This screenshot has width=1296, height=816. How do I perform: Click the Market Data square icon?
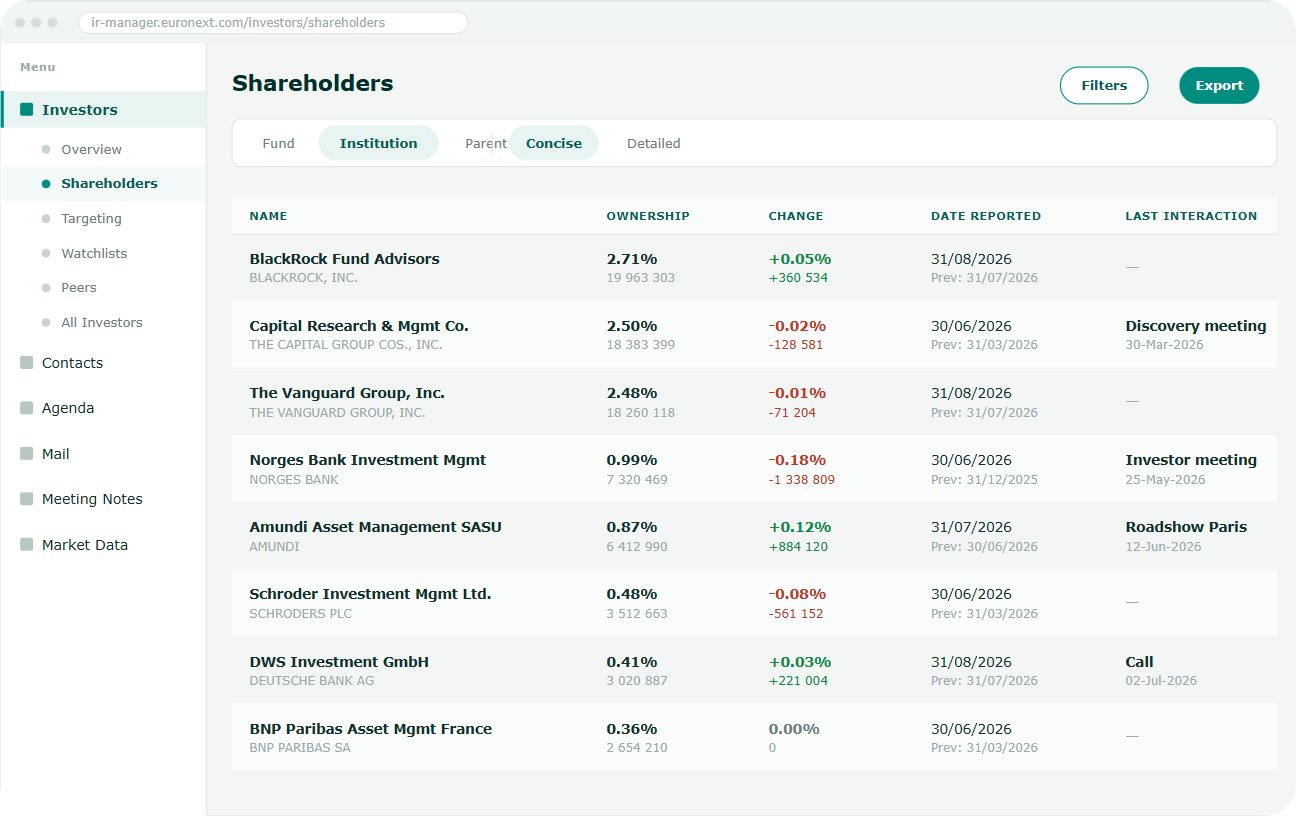point(27,545)
